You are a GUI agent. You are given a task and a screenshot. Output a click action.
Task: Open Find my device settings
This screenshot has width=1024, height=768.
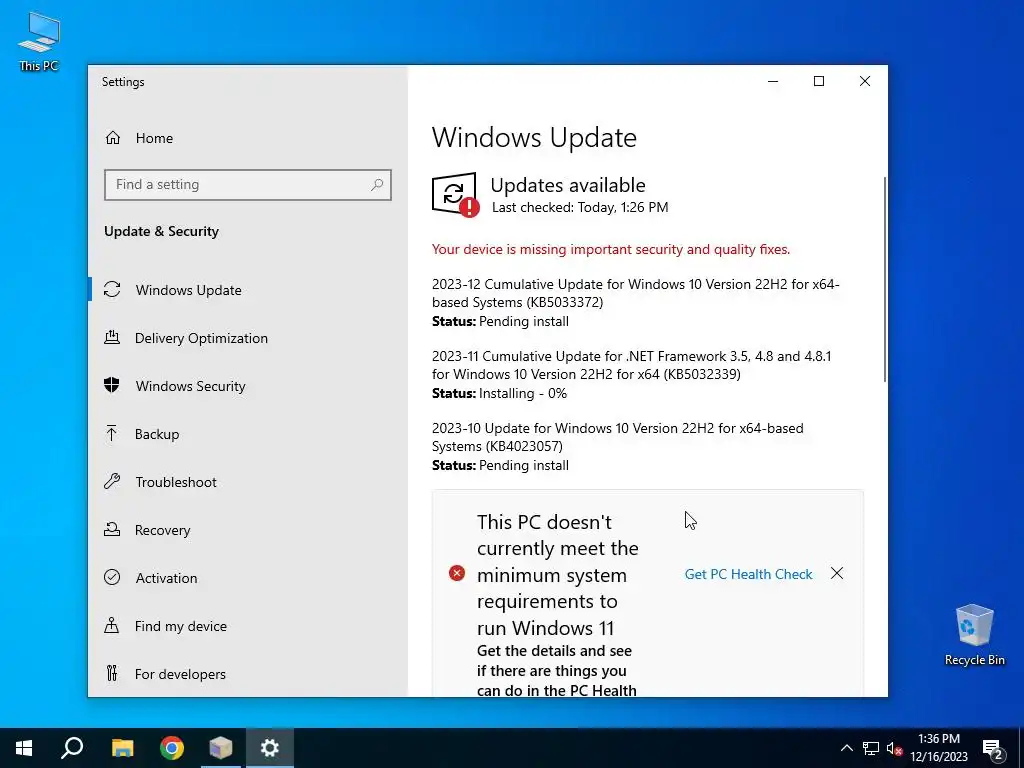[x=248, y=626]
